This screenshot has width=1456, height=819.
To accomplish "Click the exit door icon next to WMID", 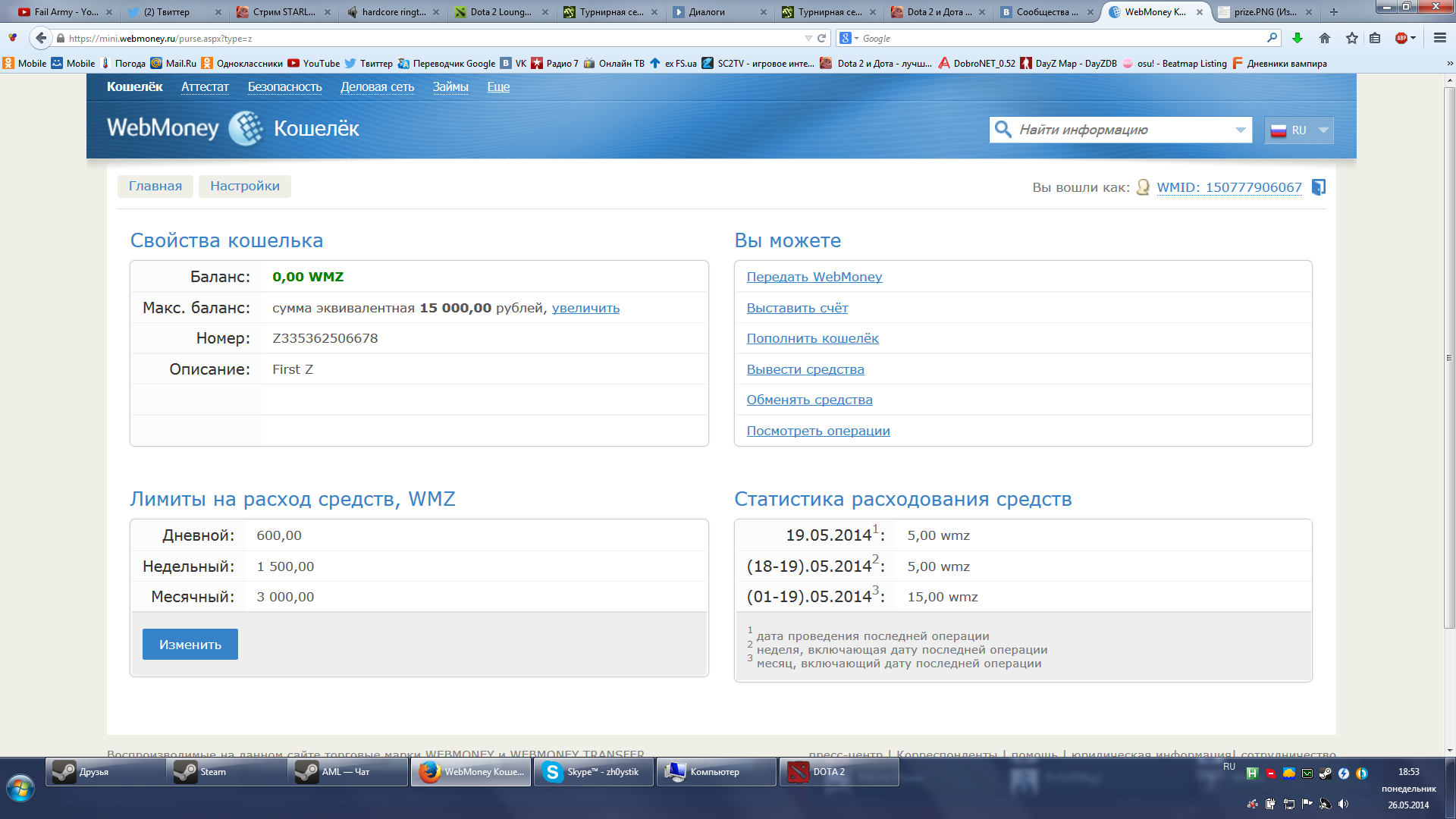I will pyautogui.click(x=1319, y=187).
